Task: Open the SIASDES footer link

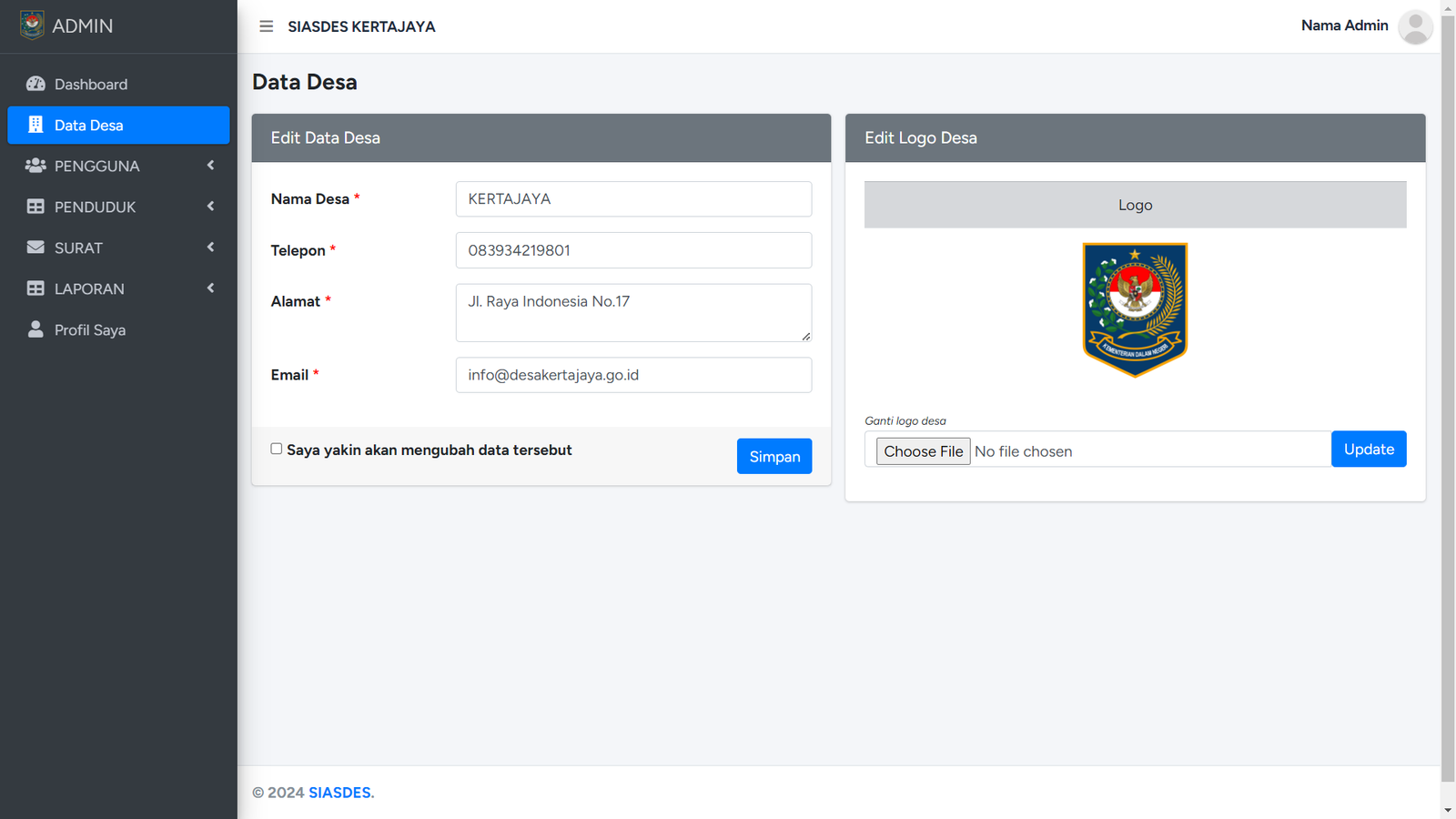Action: point(340,793)
